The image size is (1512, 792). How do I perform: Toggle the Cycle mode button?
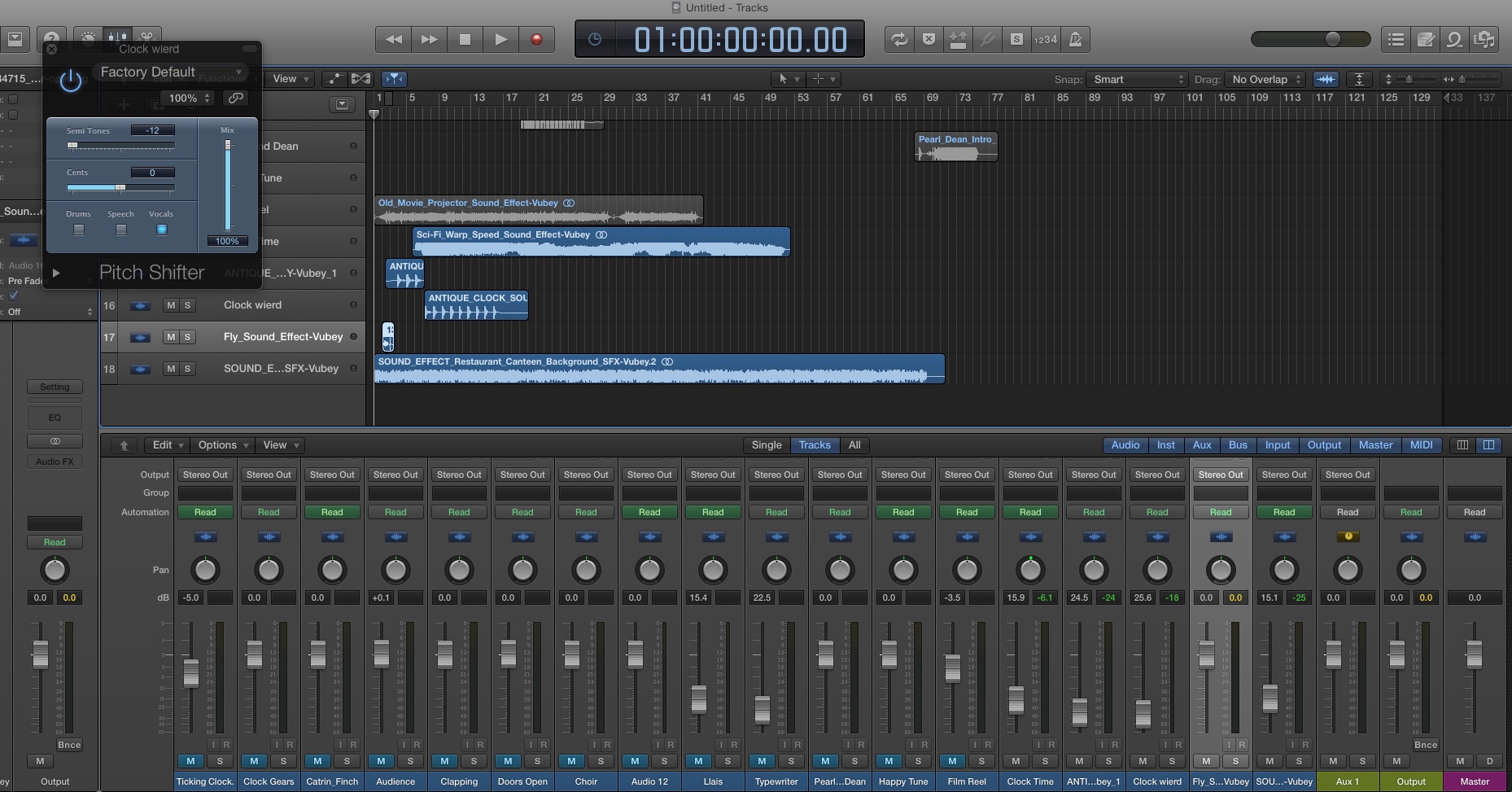[899, 39]
